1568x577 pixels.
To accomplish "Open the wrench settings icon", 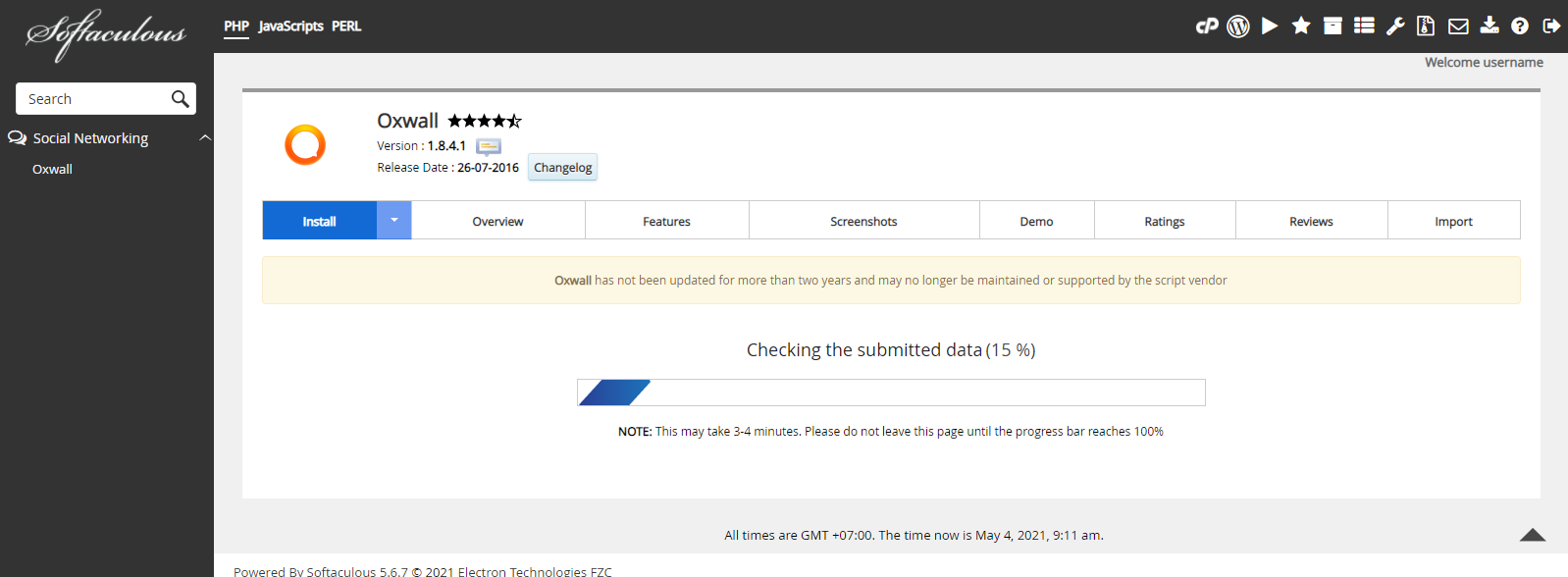I will [1395, 26].
